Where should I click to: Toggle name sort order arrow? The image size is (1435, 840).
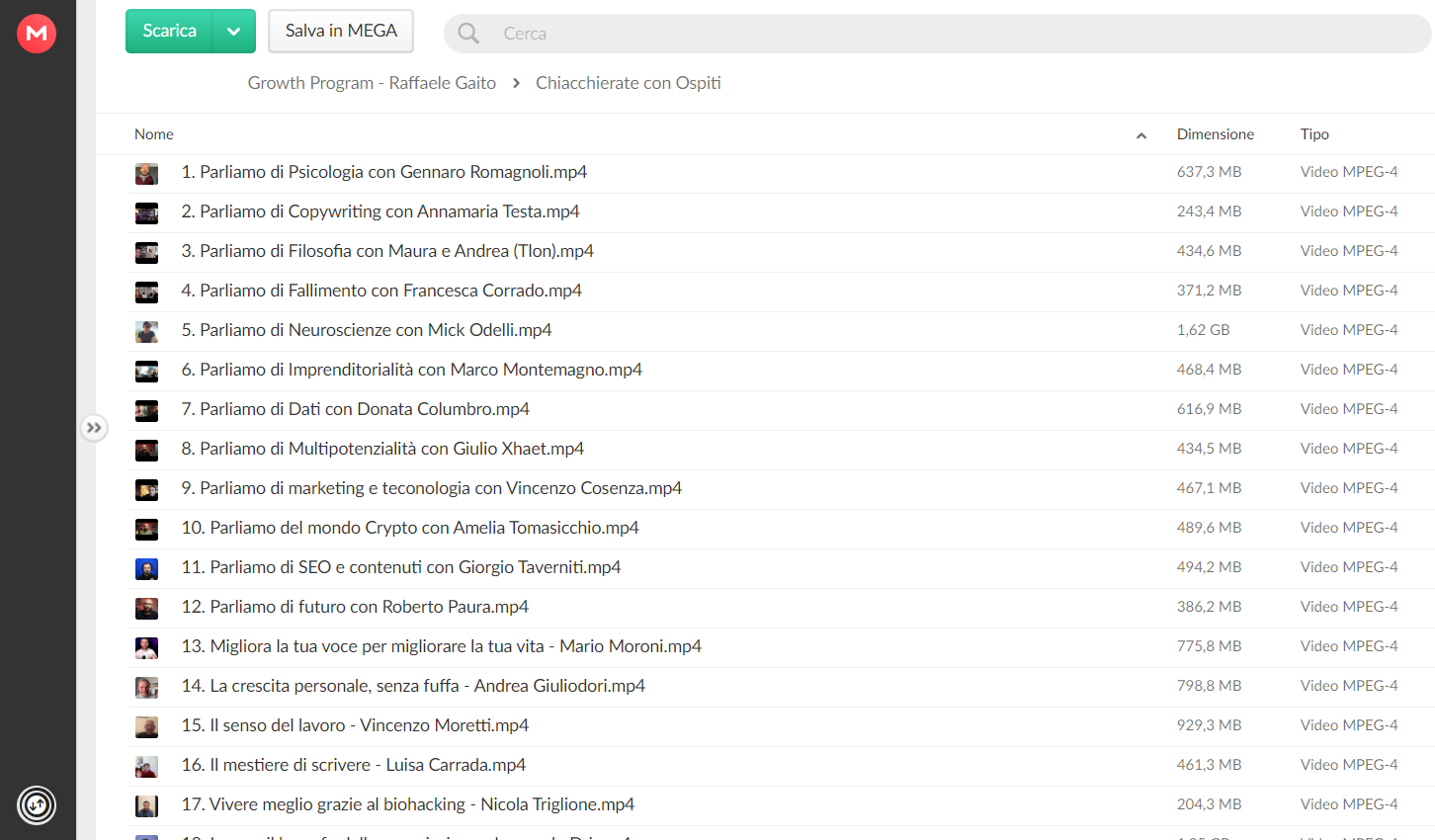pyautogui.click(x=1141, y=135)
